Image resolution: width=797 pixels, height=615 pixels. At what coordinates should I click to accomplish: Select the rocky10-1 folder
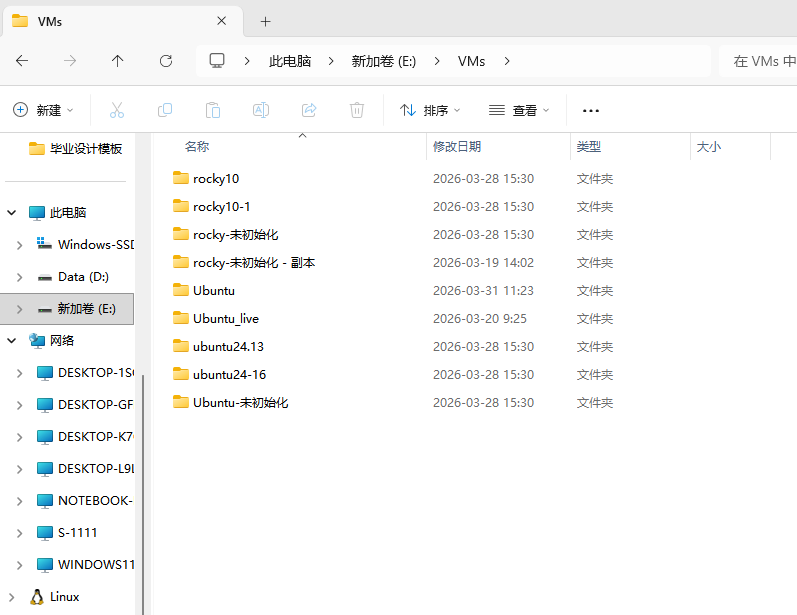(221, 206)
